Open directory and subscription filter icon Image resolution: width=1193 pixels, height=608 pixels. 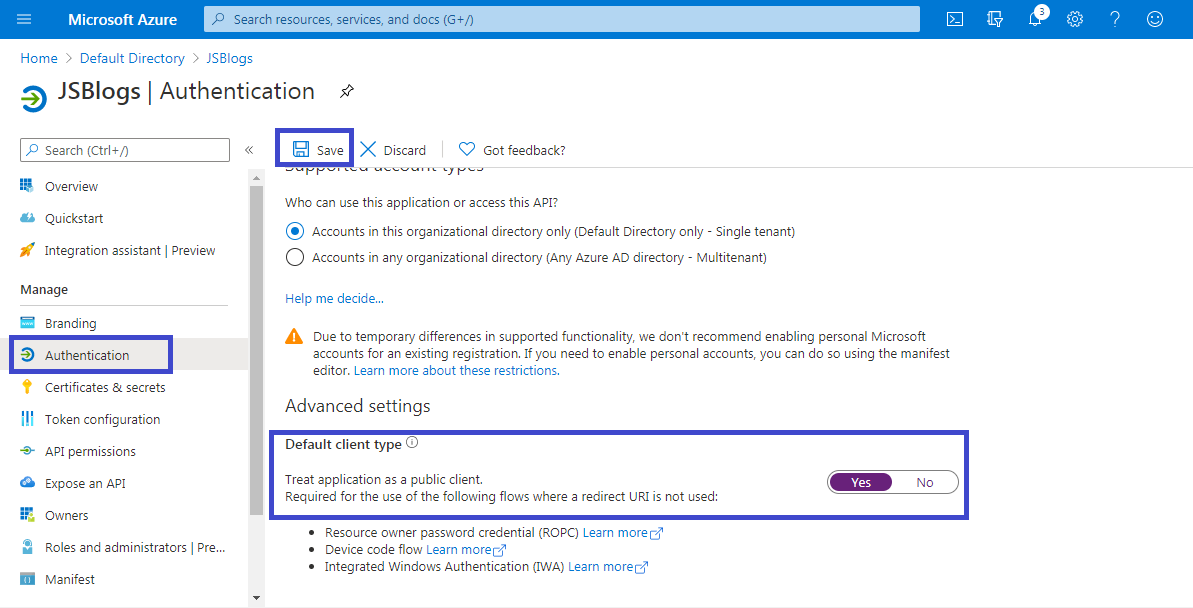tap(995, 19)
